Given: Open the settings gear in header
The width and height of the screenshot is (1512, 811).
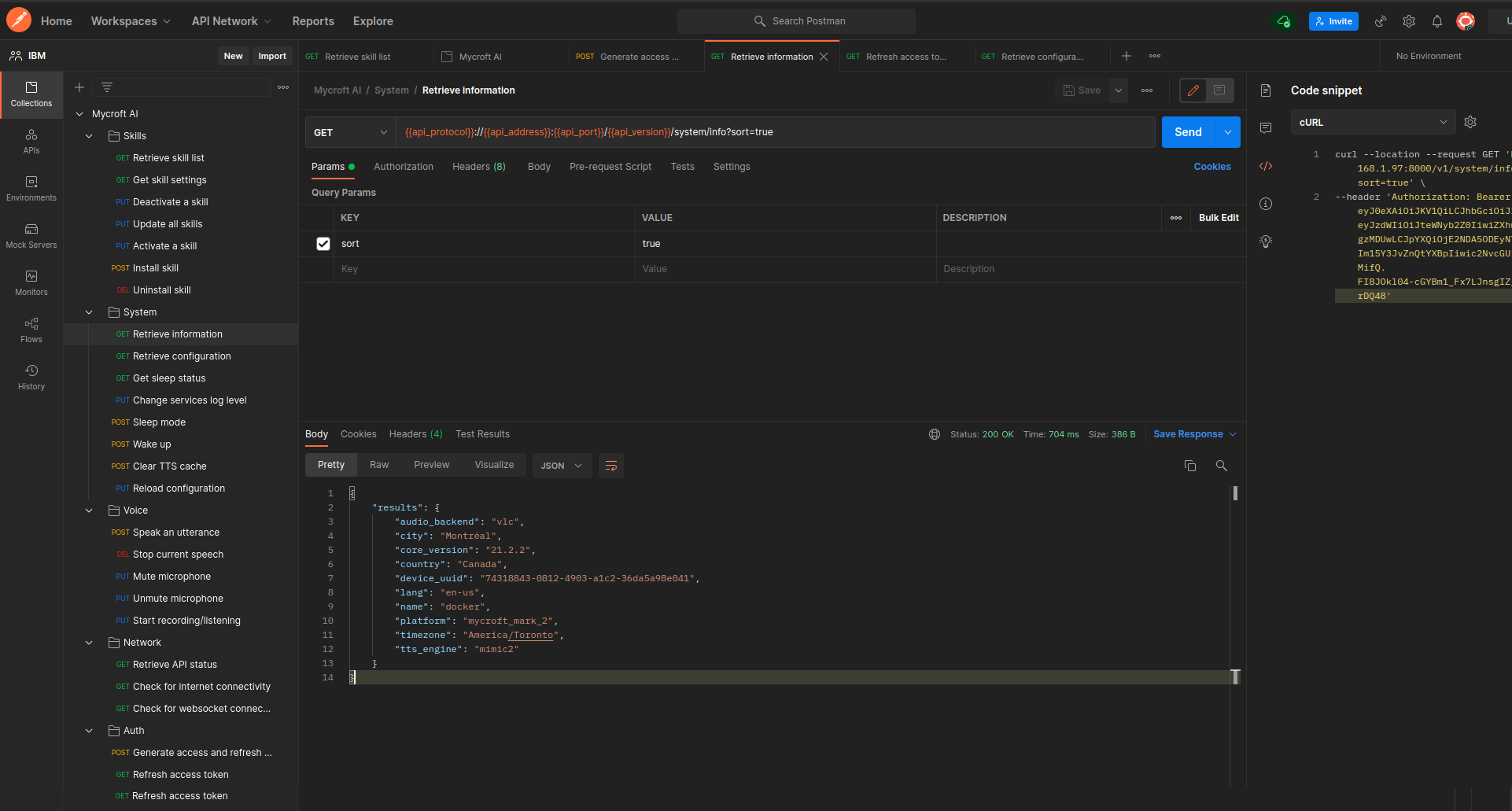Looking at the screenshot, I should 1409,21.
